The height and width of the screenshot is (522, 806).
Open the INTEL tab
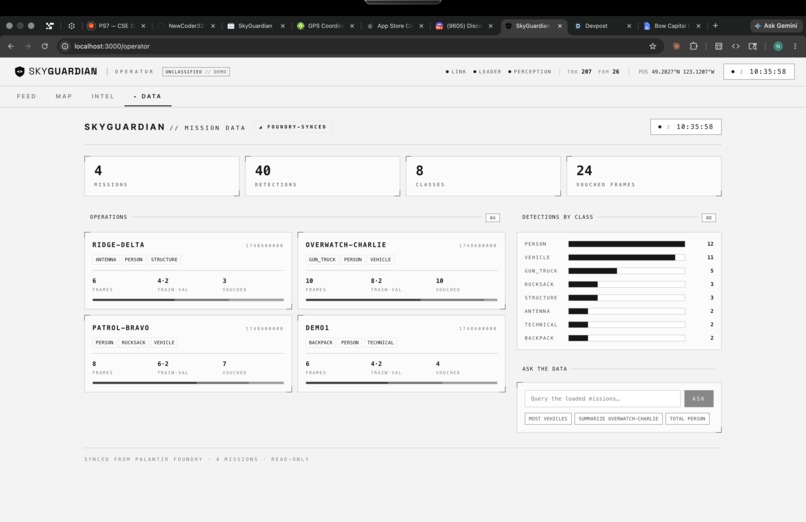click(103, 96)
